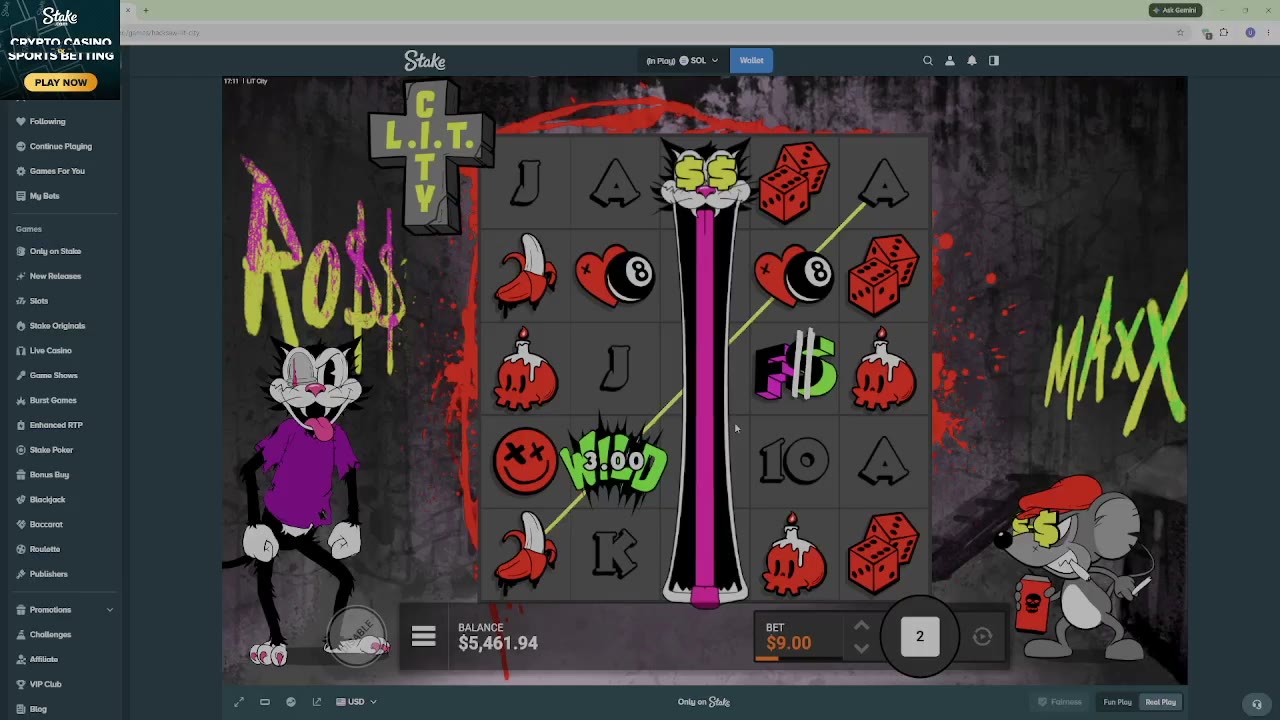Pop out the game window icon
This screenshot has width=1280, height=720.
(317, 702)
